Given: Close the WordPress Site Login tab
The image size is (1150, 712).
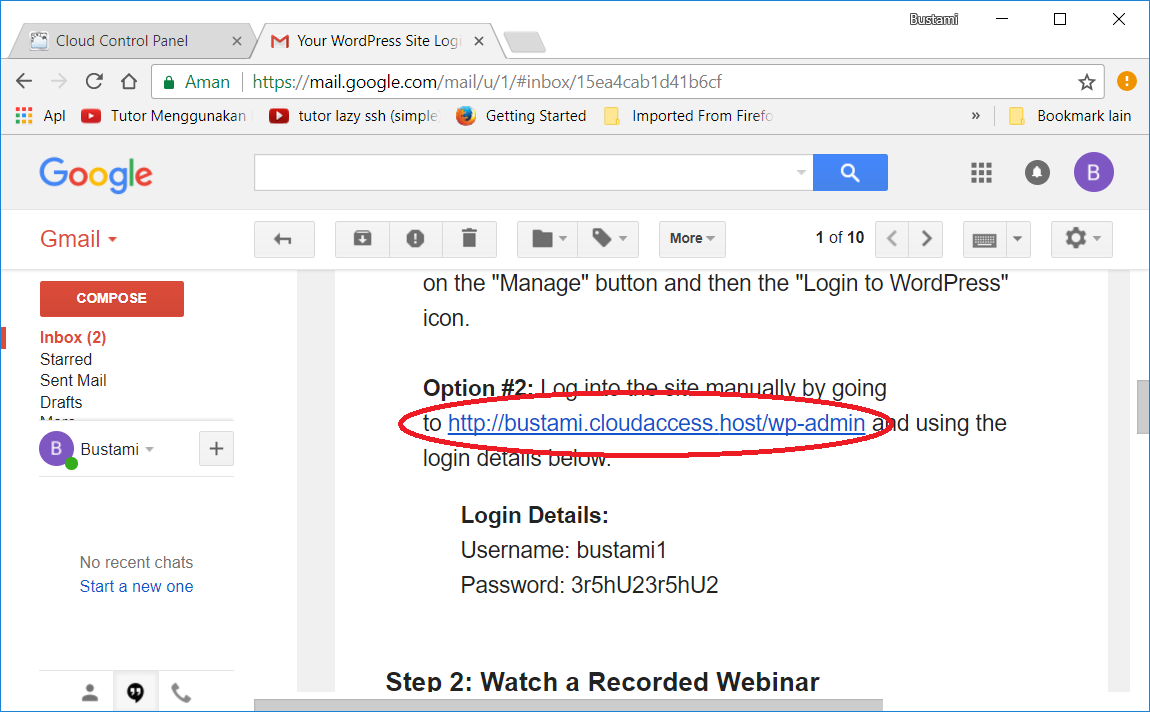Looking at the screenshot, I should coord(479,41).
